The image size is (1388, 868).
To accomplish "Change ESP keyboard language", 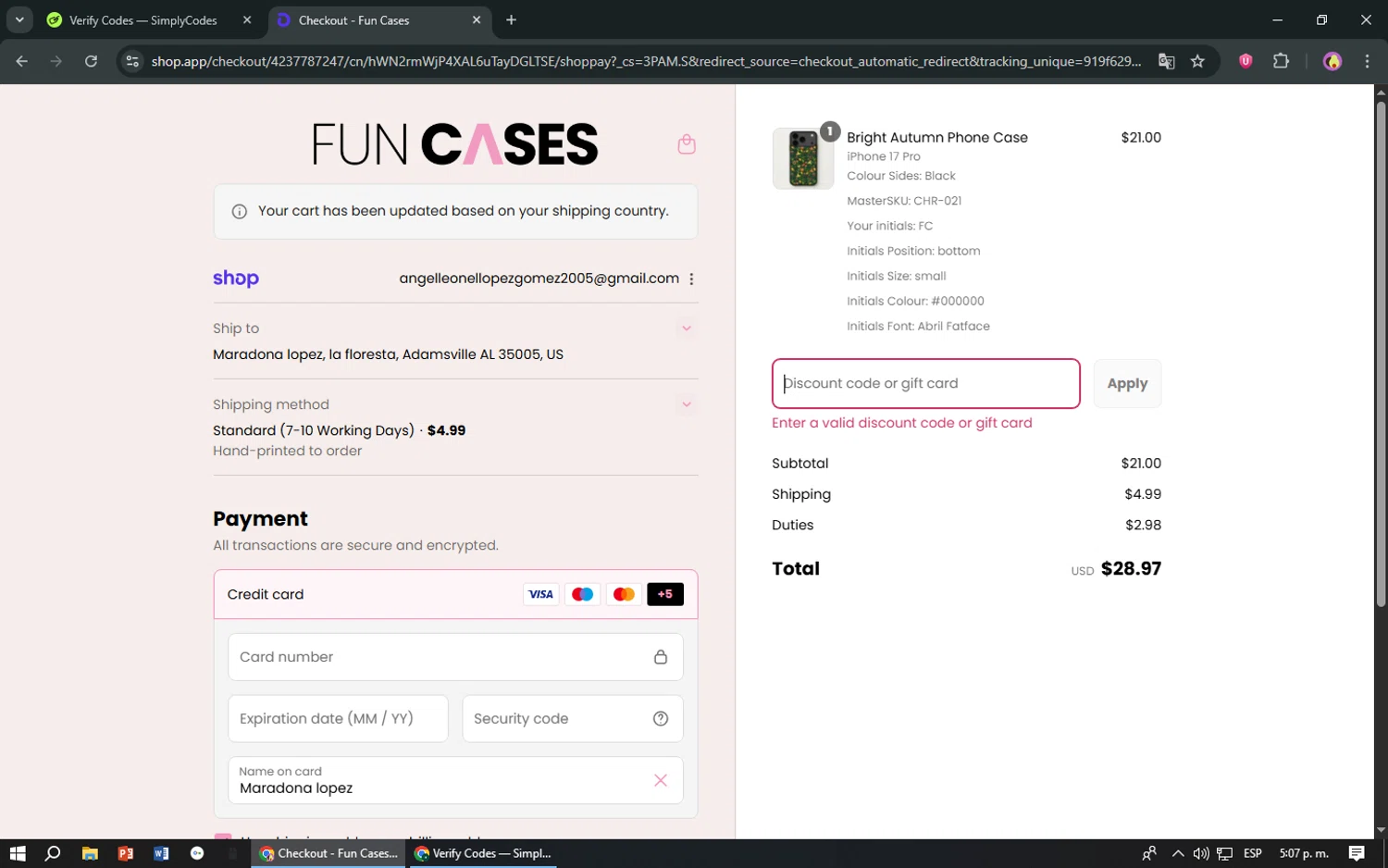I will [x=1253, y=853].
